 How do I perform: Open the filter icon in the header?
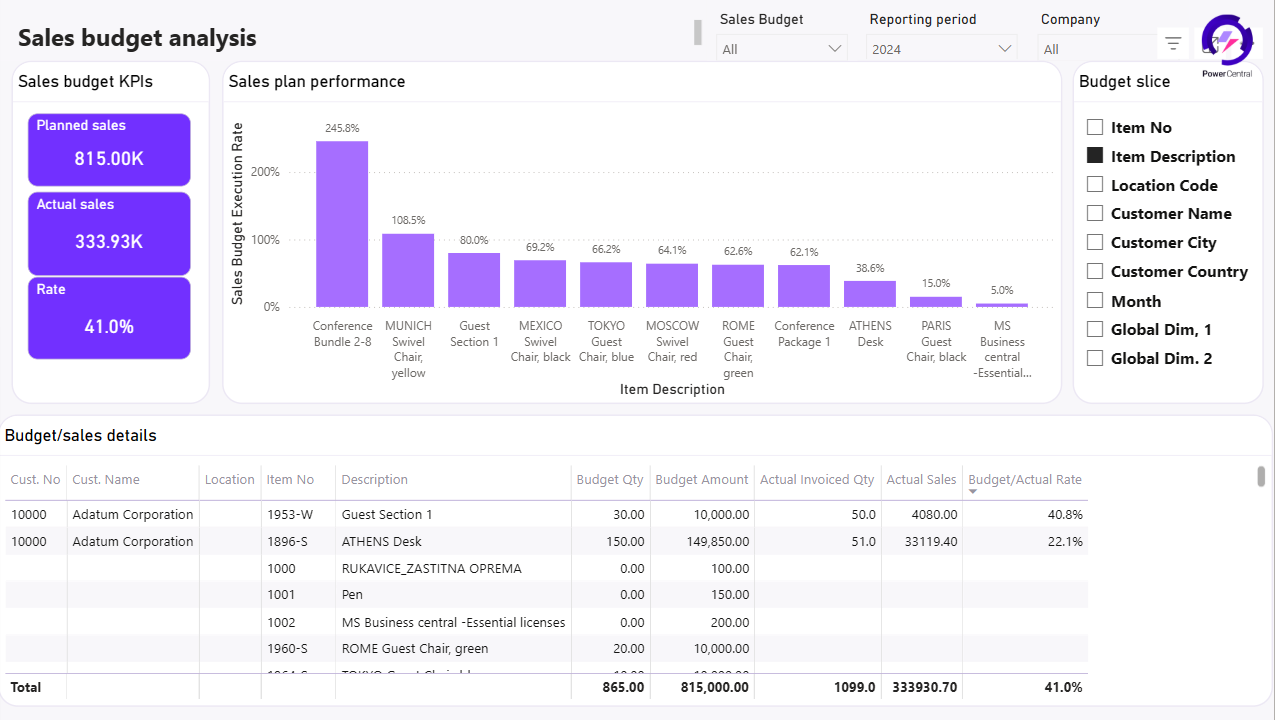(x=1173, y=43)
